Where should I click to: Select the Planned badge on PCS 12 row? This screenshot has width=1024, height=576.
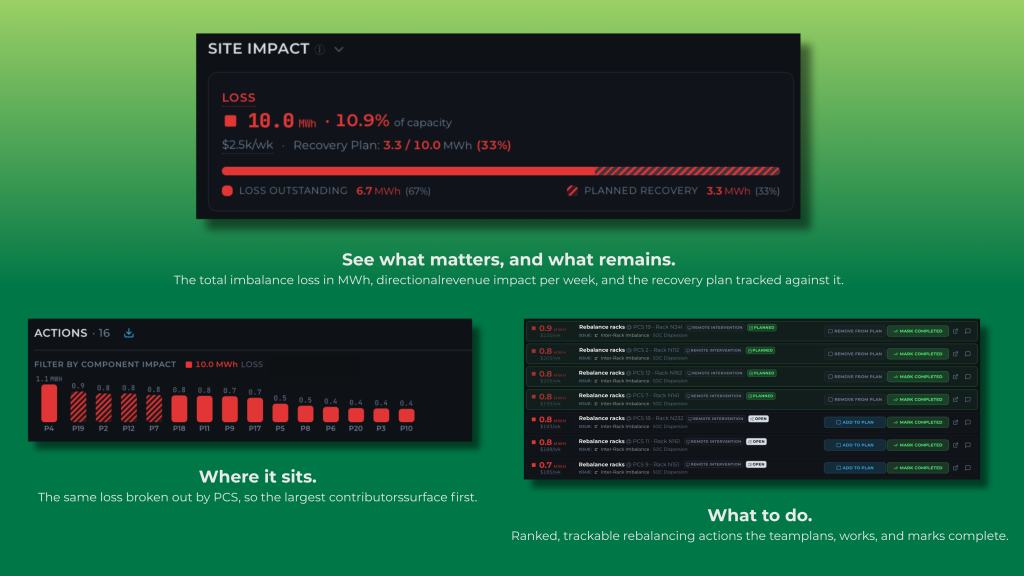[x=761, y=373]
